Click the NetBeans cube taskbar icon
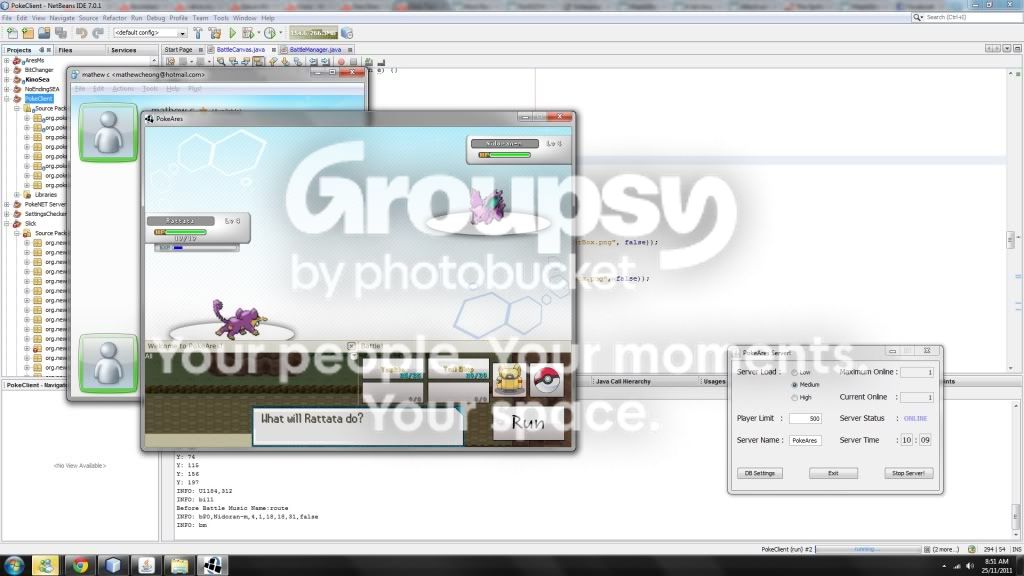 (113, 566)
